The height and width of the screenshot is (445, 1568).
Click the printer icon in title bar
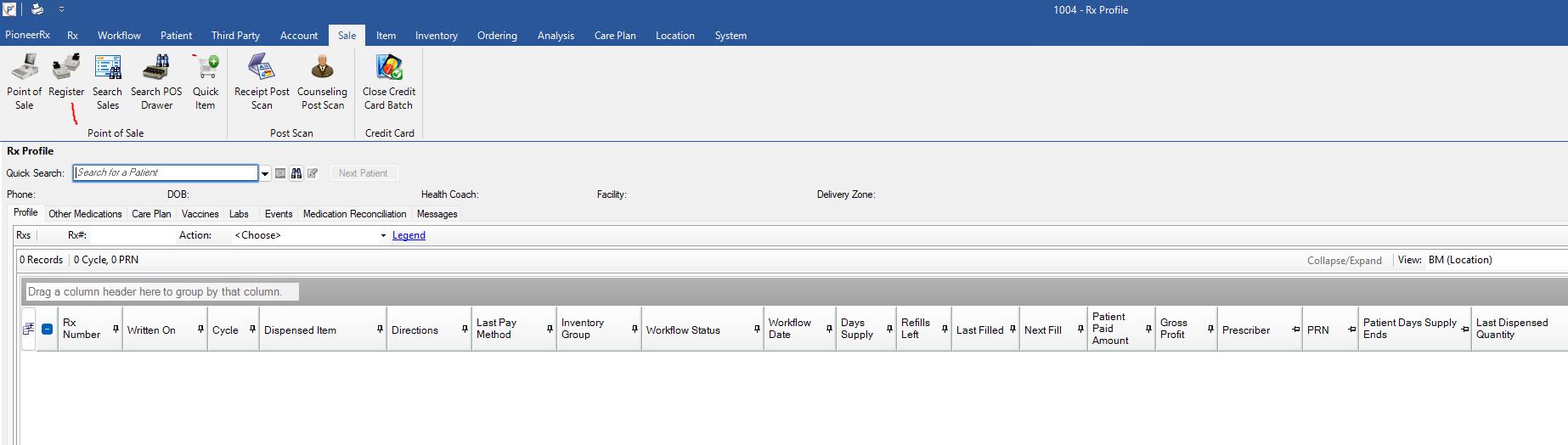(37, 9)
